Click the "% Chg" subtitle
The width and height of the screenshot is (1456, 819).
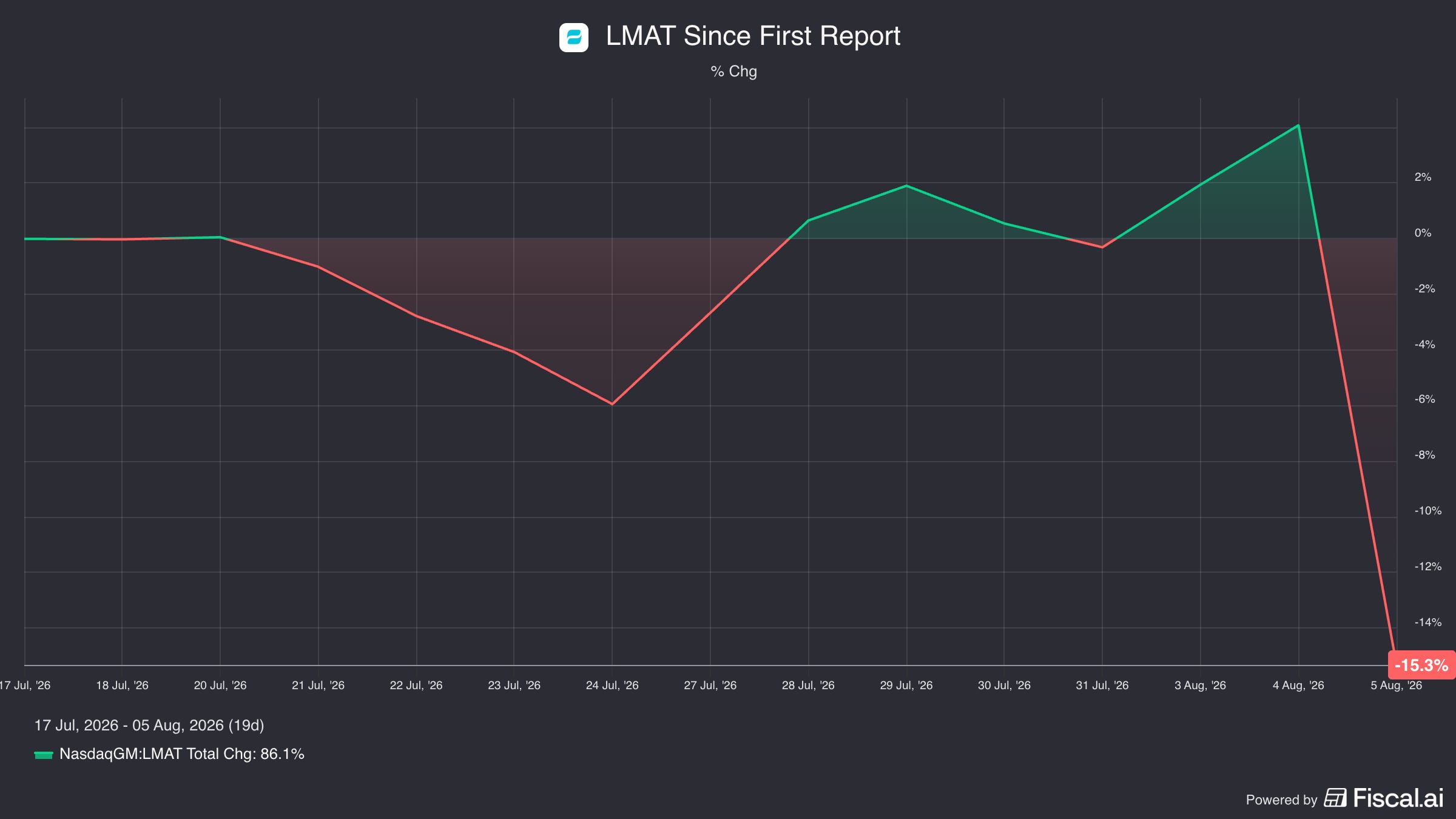tap(733, 72)
